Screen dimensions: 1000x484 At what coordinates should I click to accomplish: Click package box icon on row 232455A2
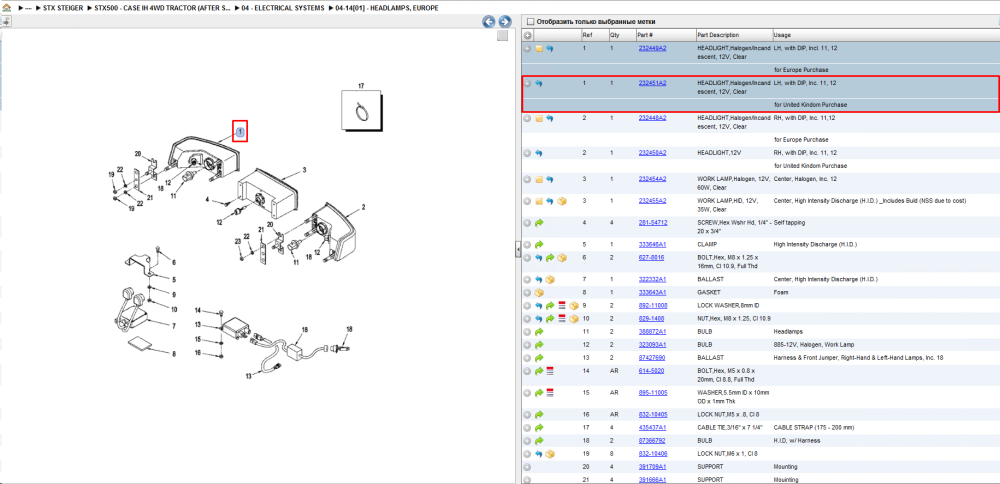click(562, 202)
